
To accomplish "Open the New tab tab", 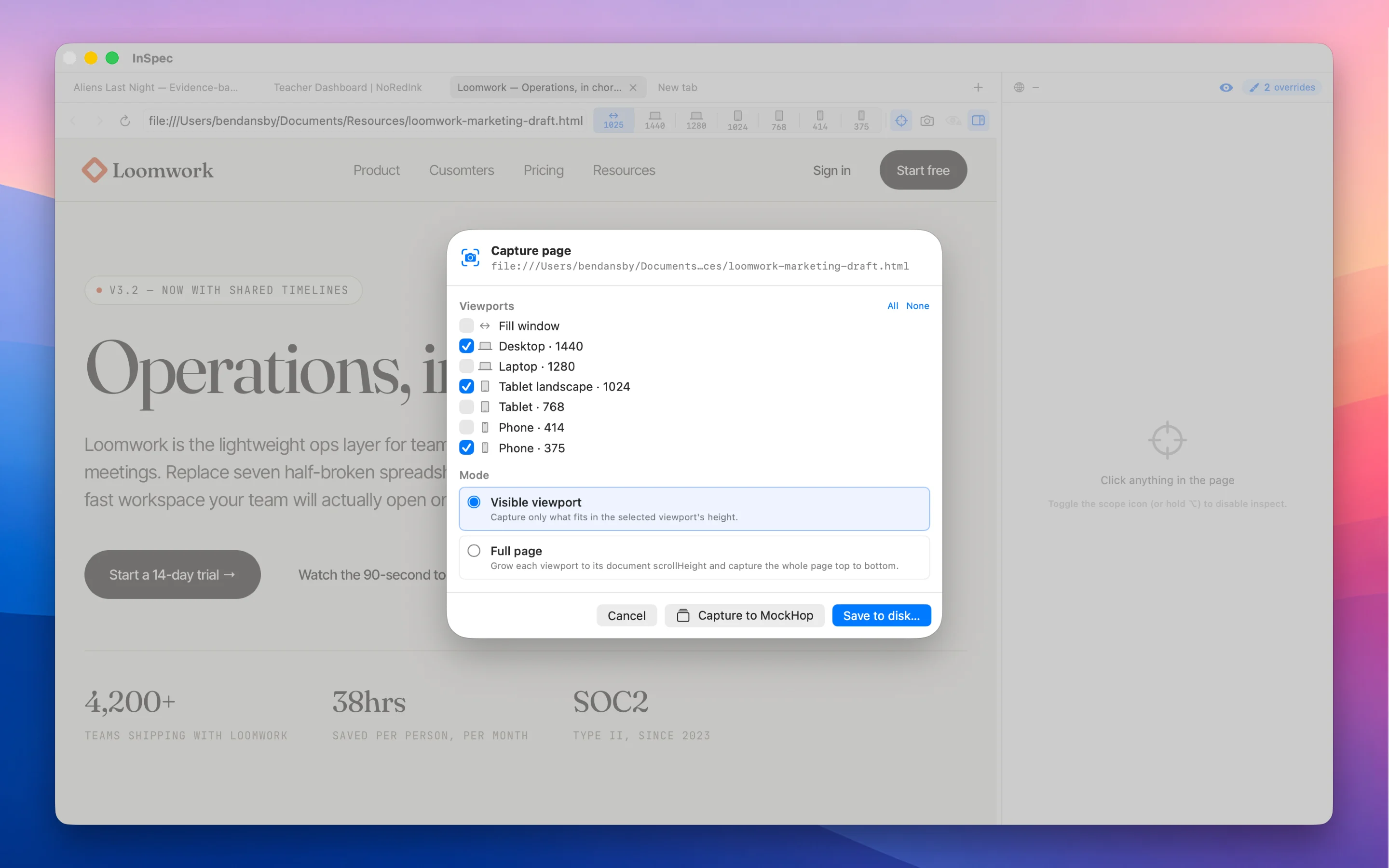I will tap(677, 87).
